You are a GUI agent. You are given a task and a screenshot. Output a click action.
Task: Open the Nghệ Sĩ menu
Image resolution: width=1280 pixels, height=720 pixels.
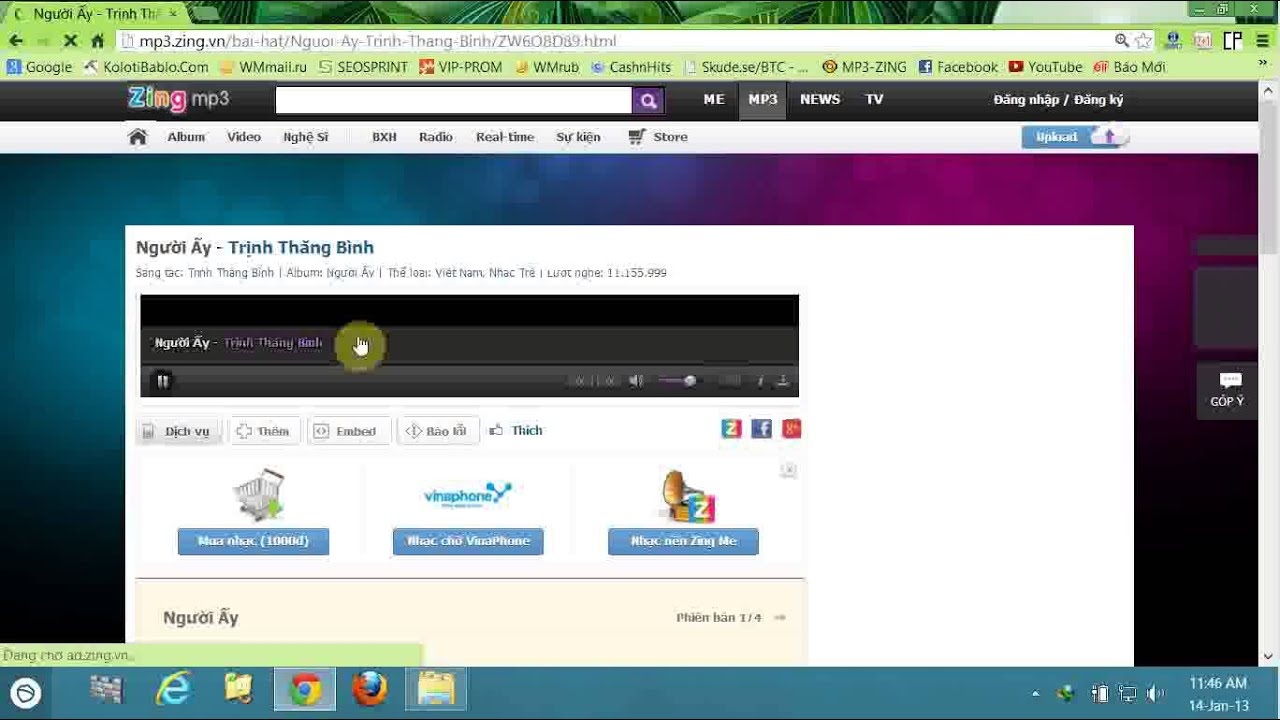click(305, 137)
